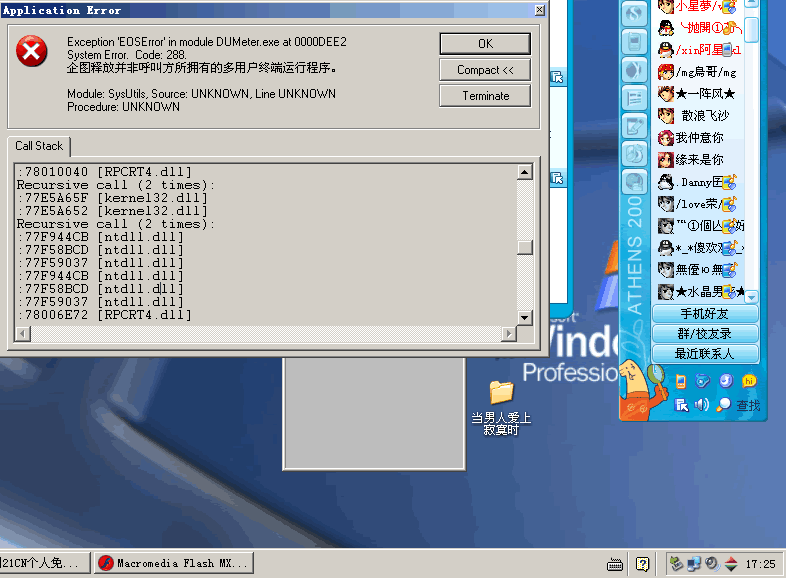
Task: Terminate the crashed DUMeter application
Action: [485, 96]
